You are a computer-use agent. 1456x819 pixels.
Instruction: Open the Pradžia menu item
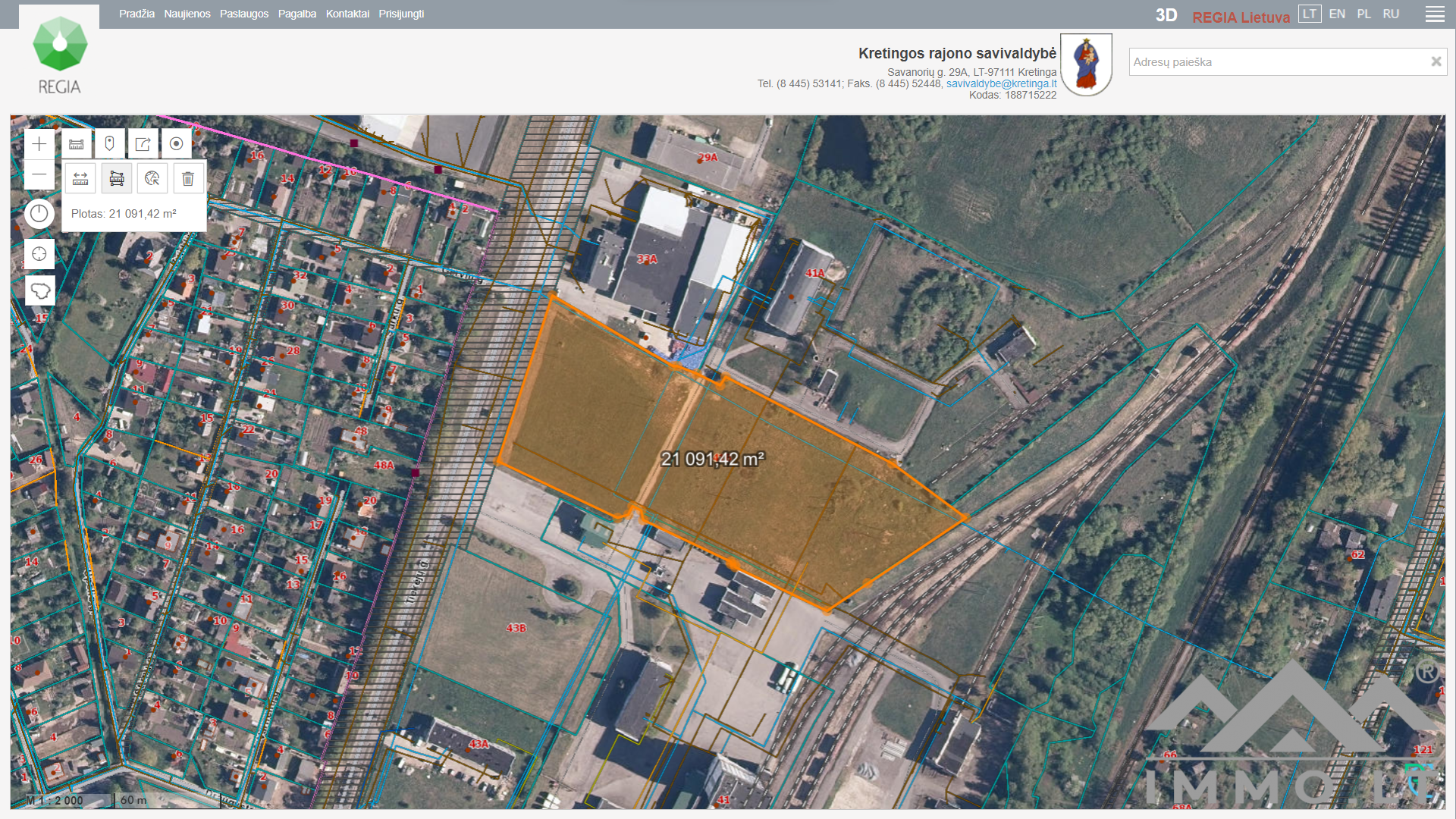coord(136,14)
